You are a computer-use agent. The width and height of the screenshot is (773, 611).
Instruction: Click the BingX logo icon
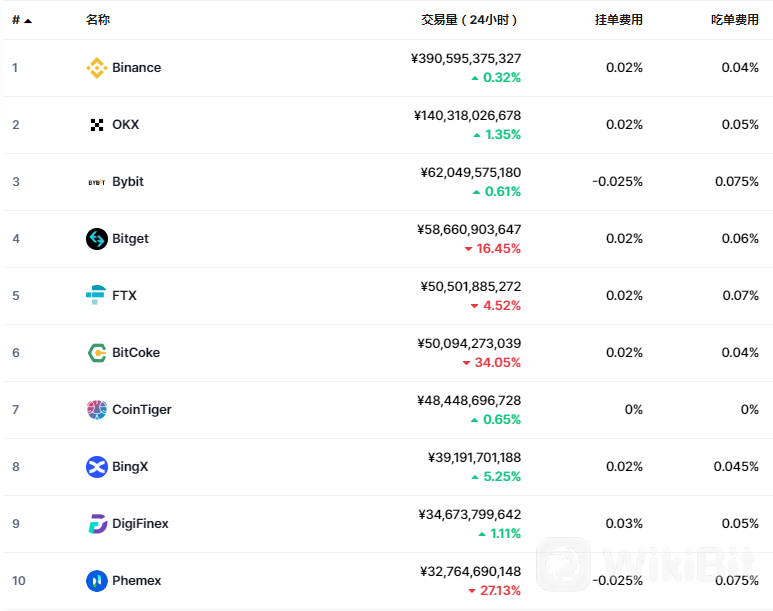point(97,467)
